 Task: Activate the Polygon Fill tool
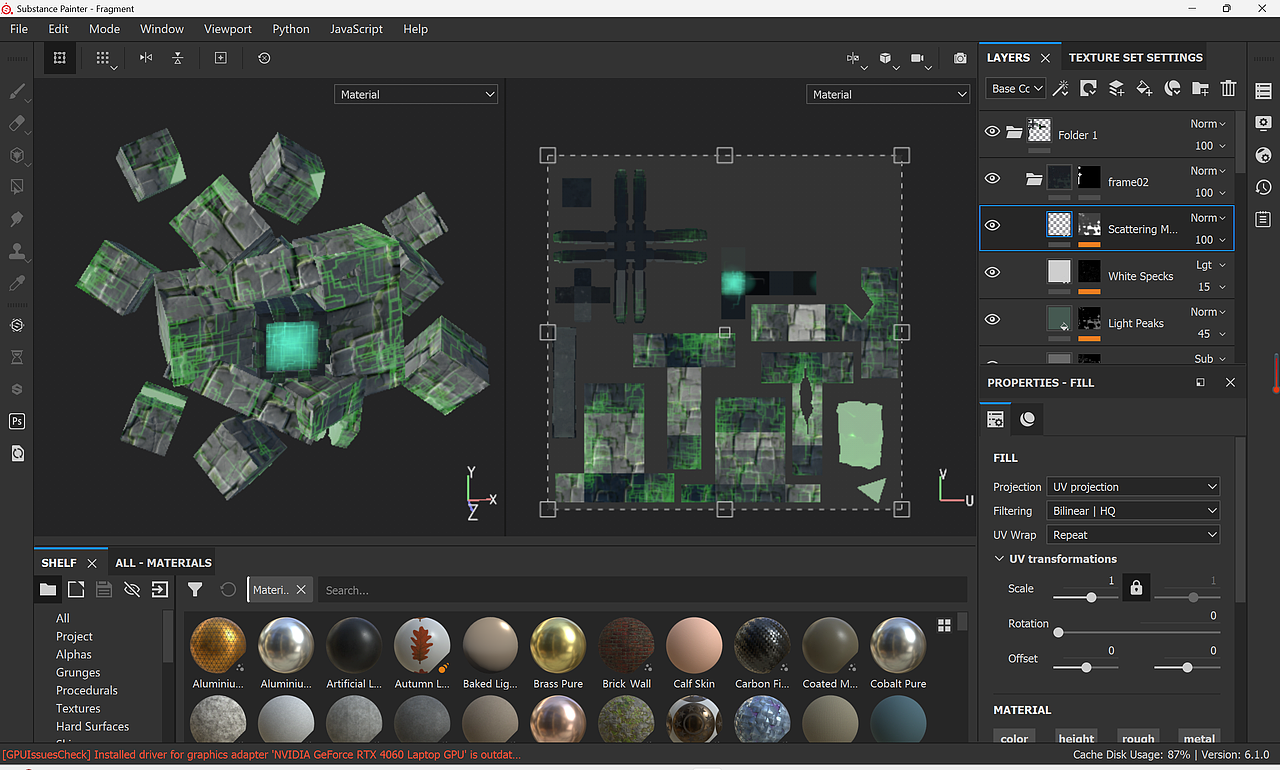click(x=18, y=186)
